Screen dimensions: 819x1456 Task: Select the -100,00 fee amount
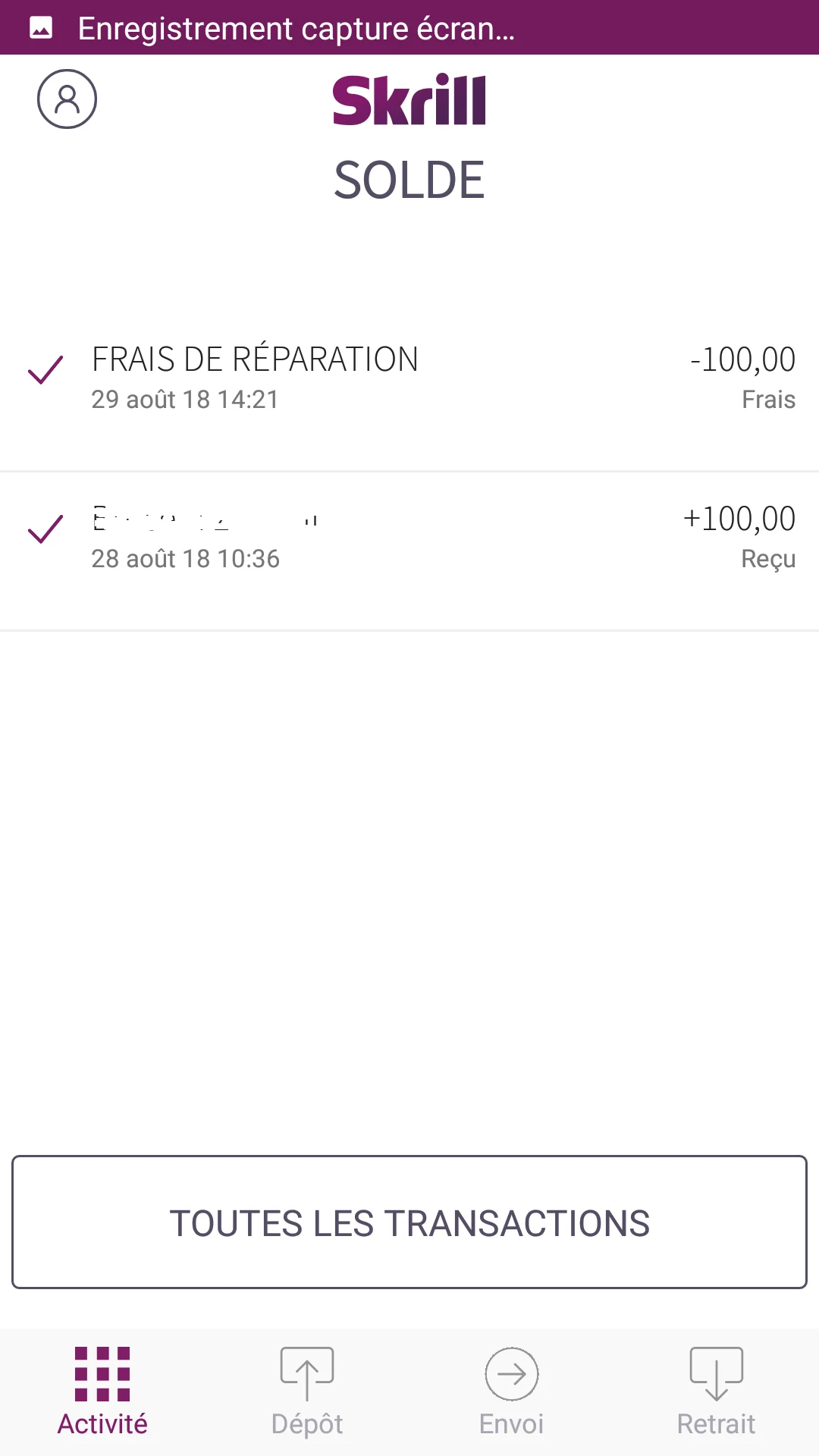(x=742, y=360)
